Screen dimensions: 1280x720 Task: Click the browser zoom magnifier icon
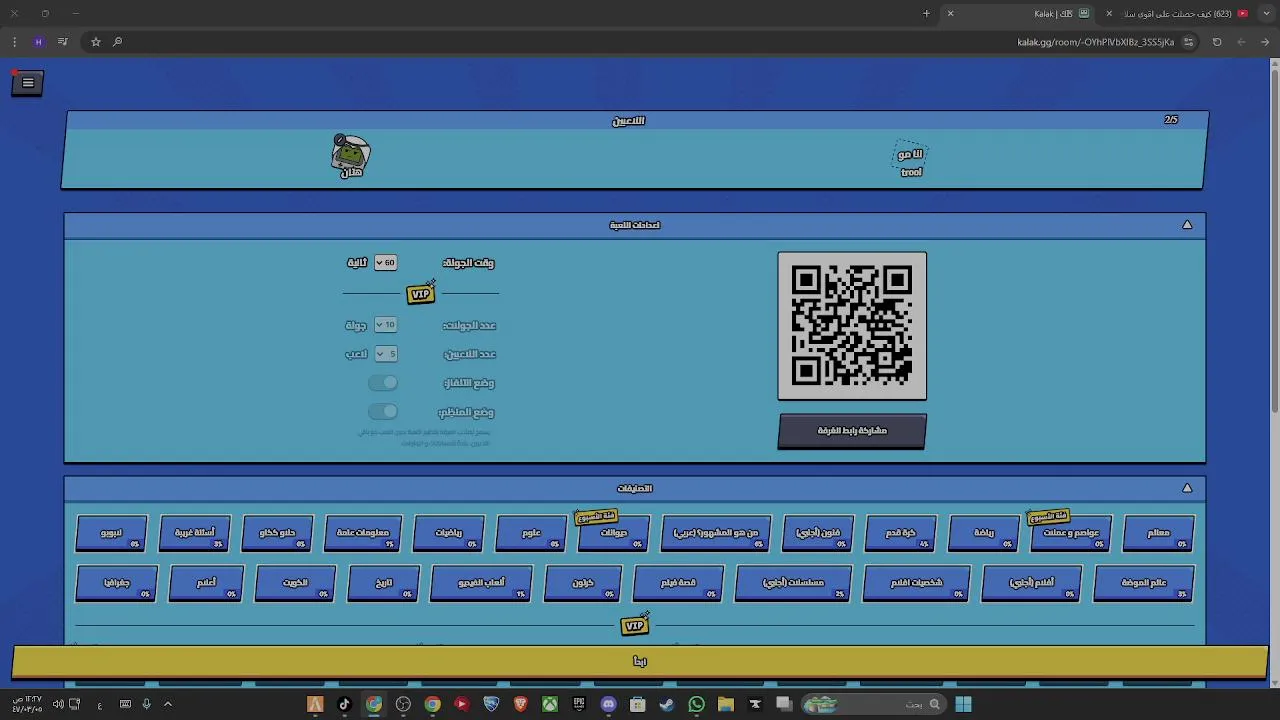coord(117,42)
